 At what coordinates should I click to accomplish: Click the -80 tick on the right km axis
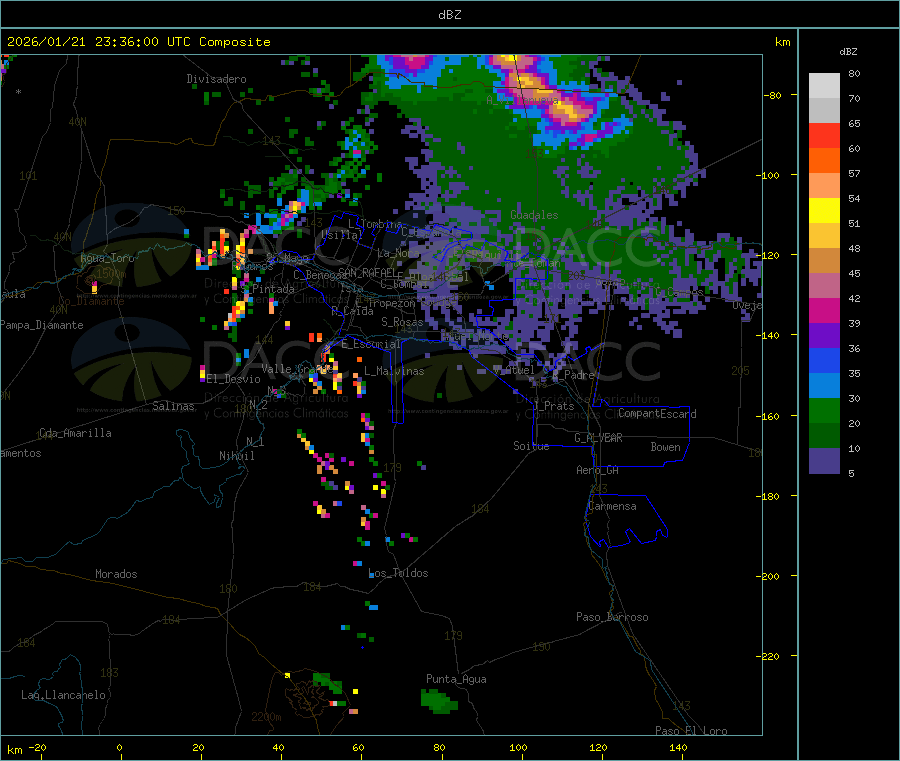pos(773,95)
